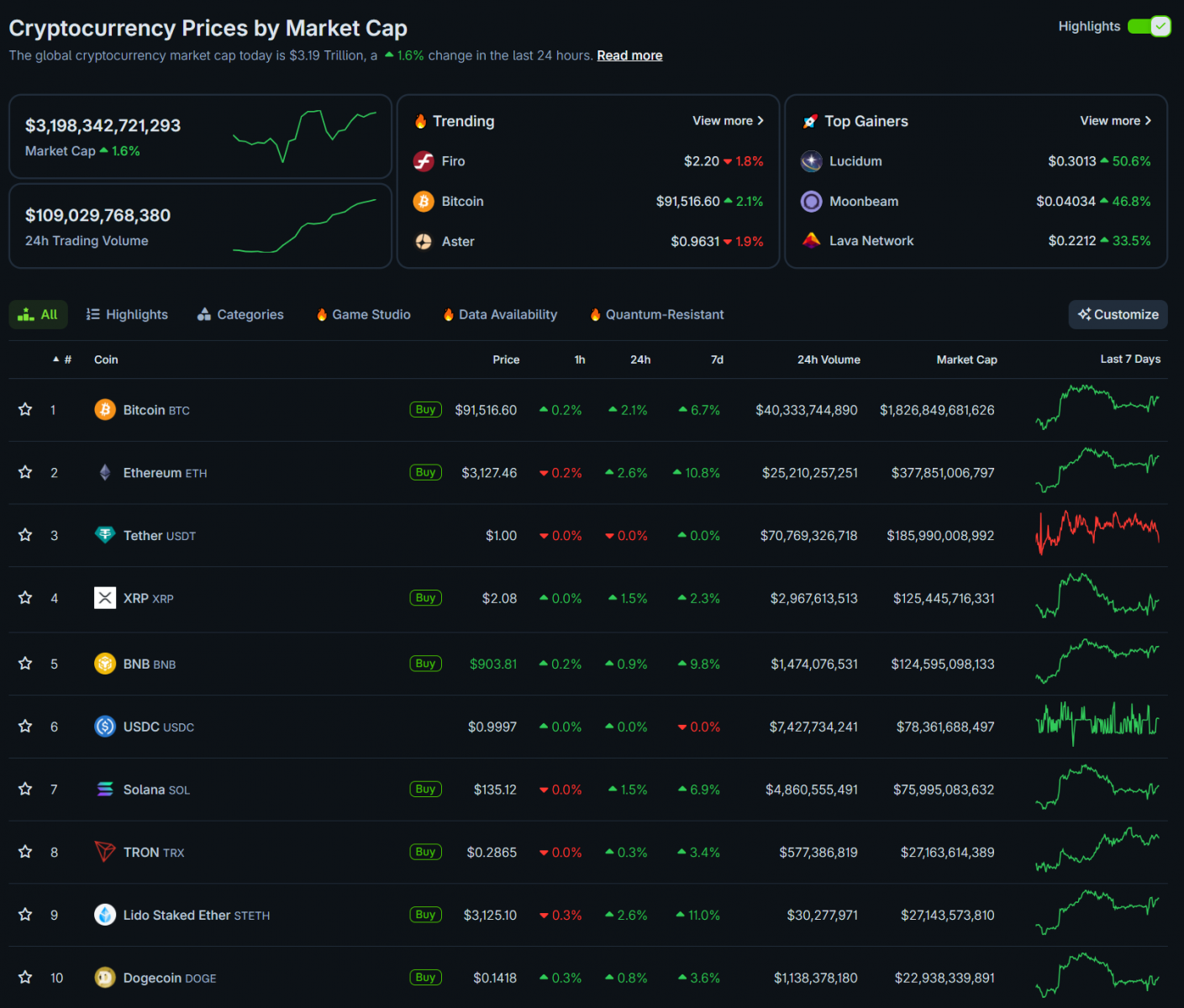Switch to the Categories tab

point(240,314)
